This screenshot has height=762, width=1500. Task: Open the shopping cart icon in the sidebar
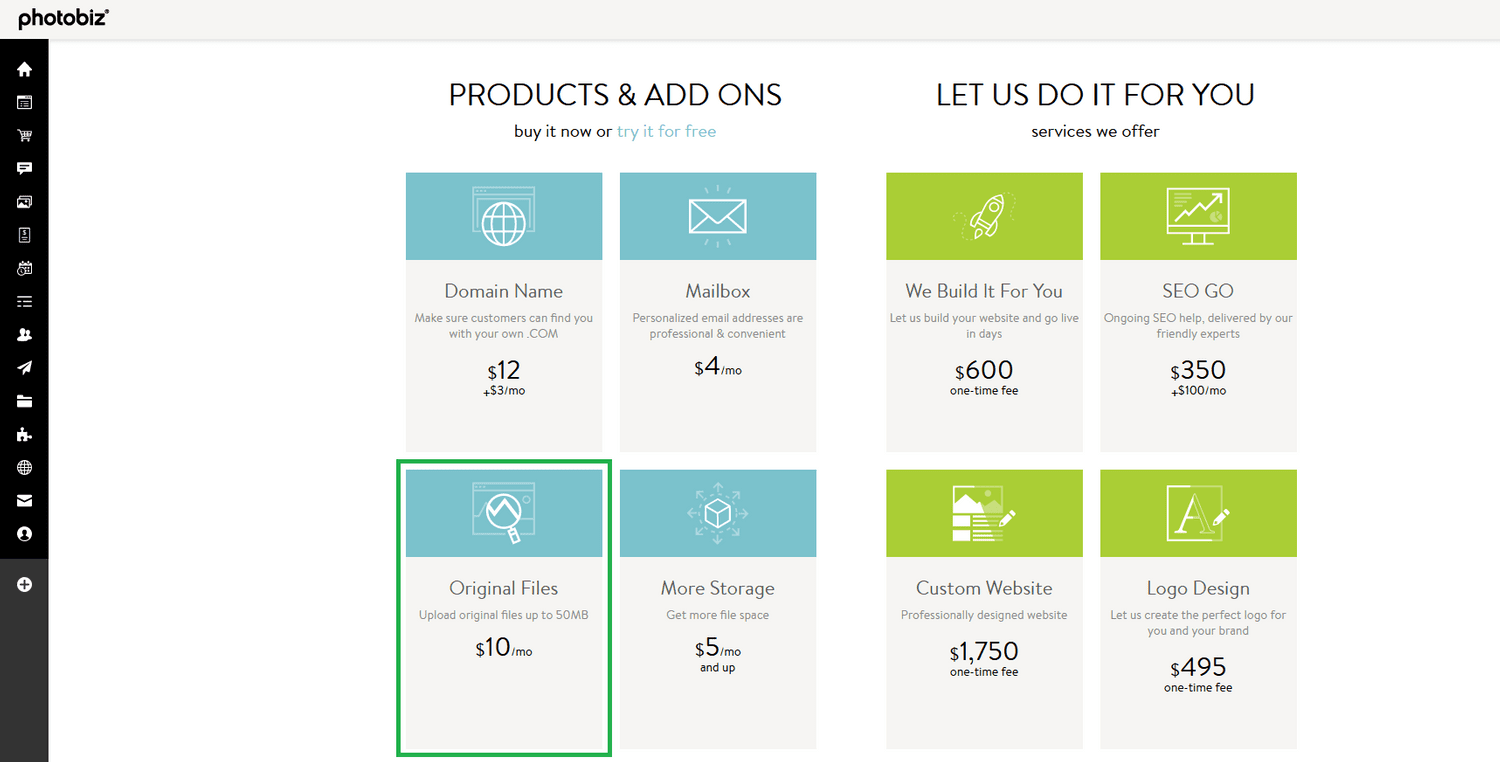coord(24,134)
